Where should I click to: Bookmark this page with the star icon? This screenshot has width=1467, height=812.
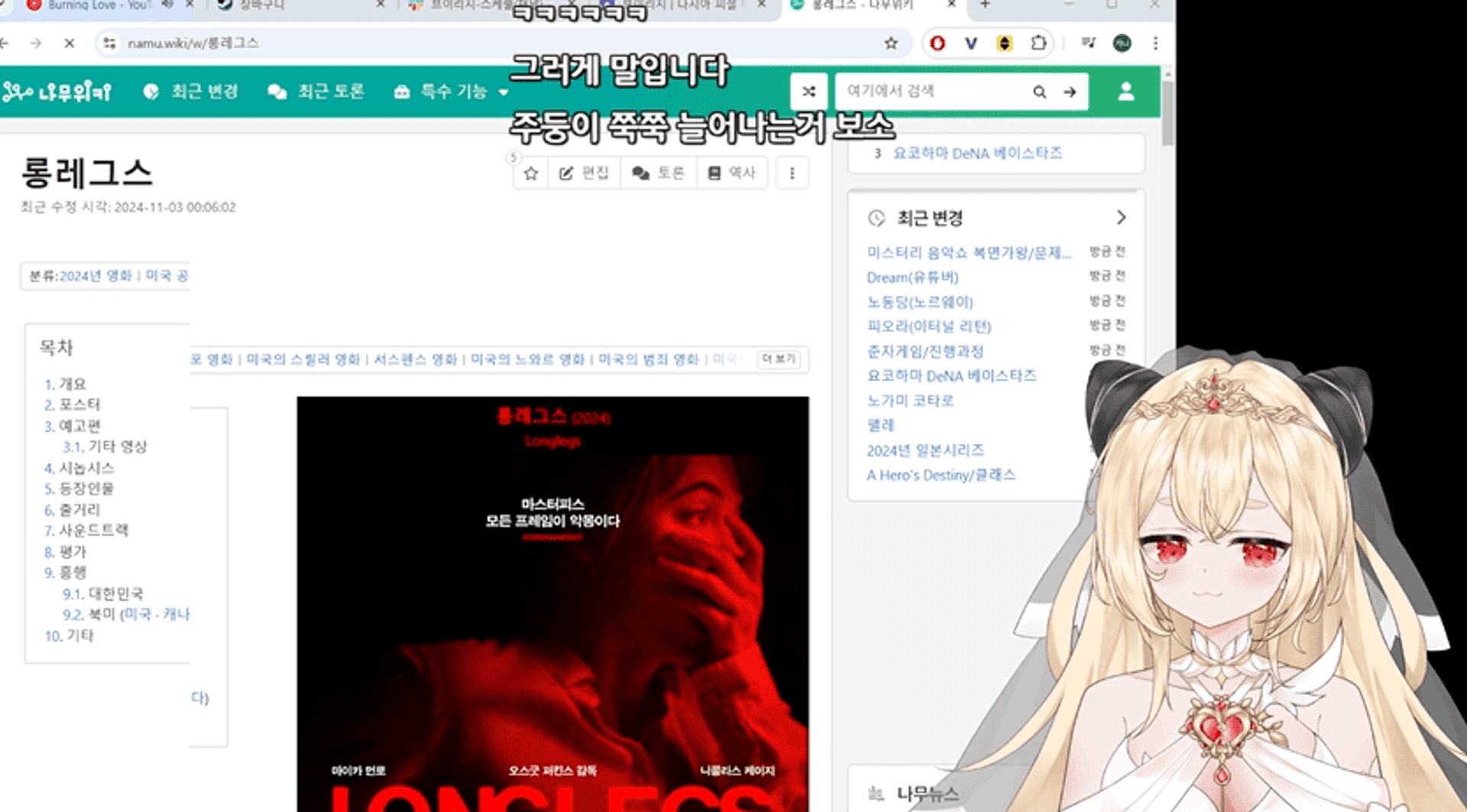891,44
